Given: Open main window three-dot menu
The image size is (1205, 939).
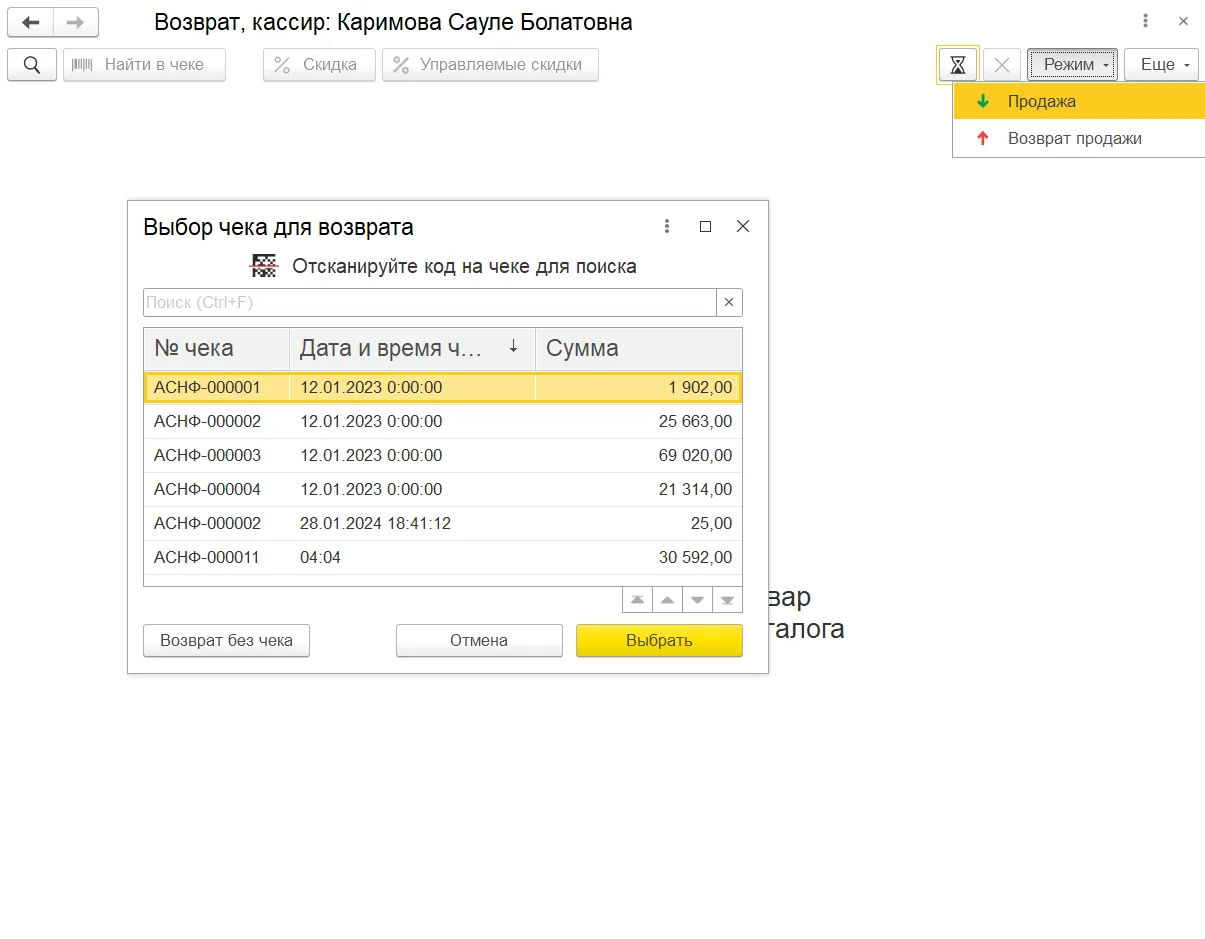Looking at the screenshot, I should click(x=1145, y=21).
